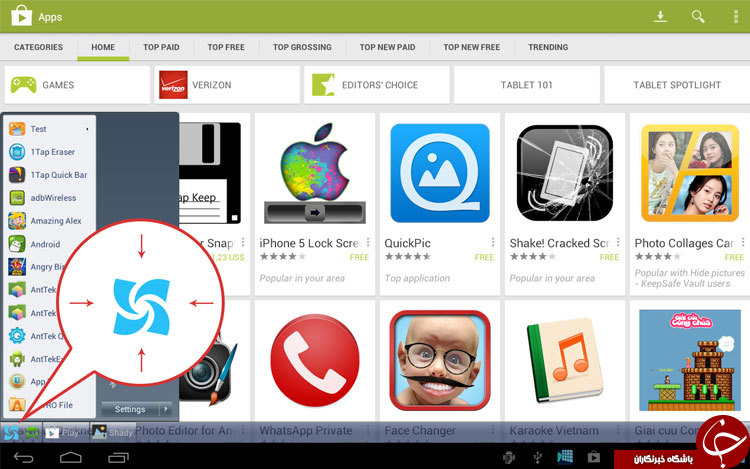Image resolution: width=750 pixels, height=469 pixels.
Task: Open the WhatsApp Private phone icon
Action: pos(315,360)
